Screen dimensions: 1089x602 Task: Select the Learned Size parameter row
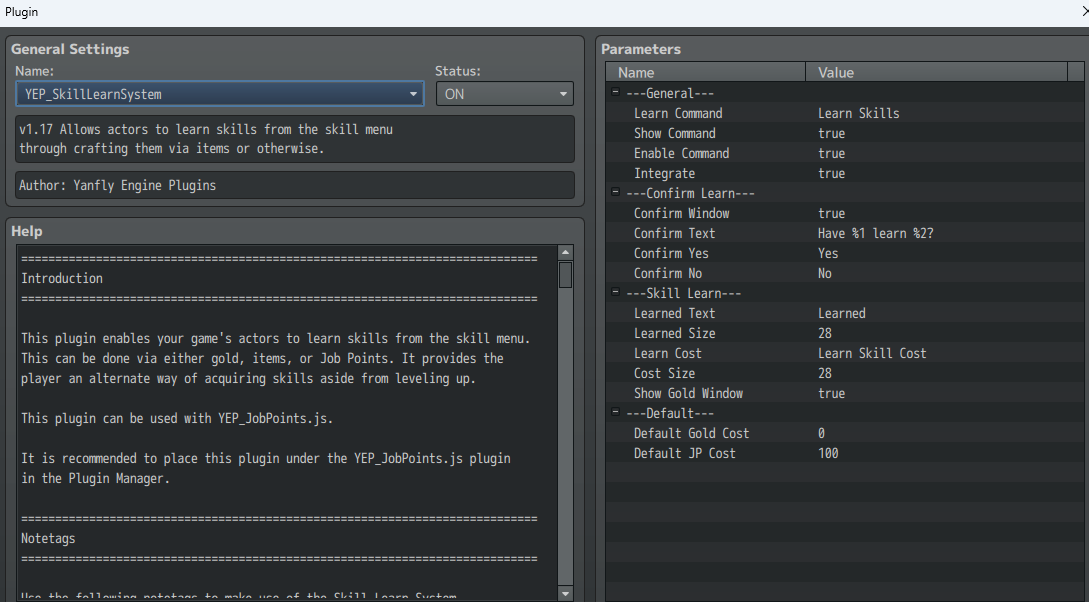pyautogui.click(x=845, y=333)
